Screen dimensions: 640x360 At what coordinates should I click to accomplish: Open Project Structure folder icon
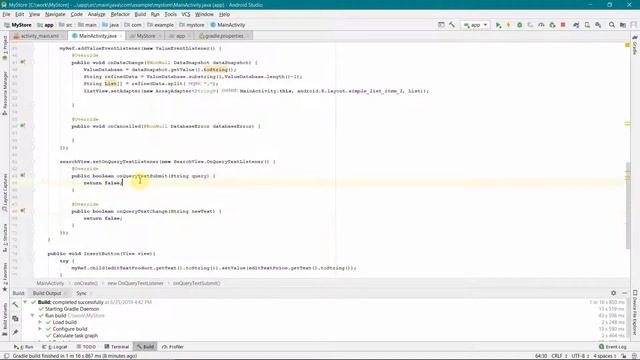(x=623, y=25)
